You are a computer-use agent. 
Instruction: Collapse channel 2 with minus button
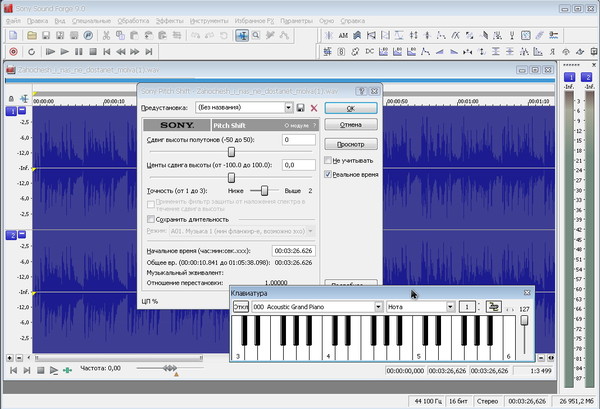click(22, 234)
